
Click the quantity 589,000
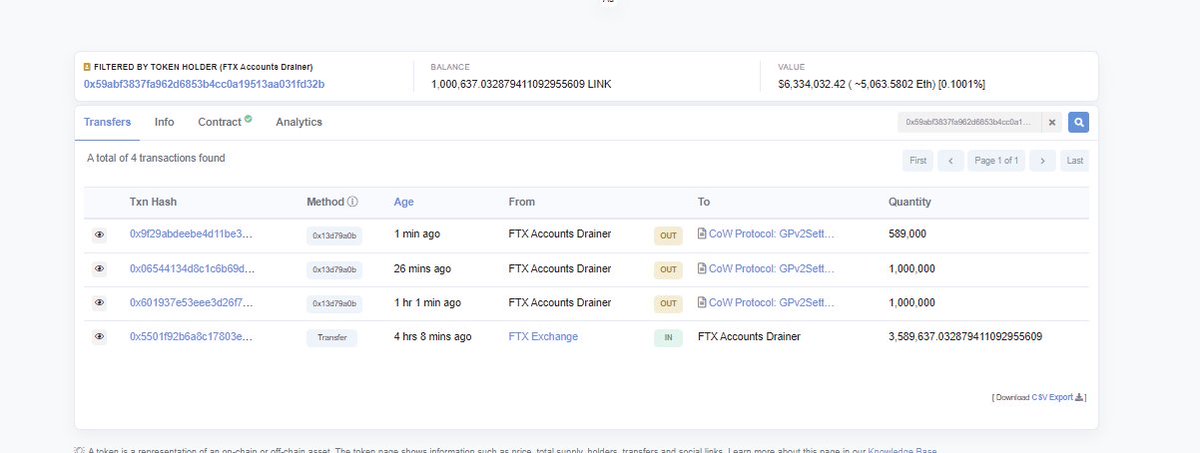click(x=907, y=234)
